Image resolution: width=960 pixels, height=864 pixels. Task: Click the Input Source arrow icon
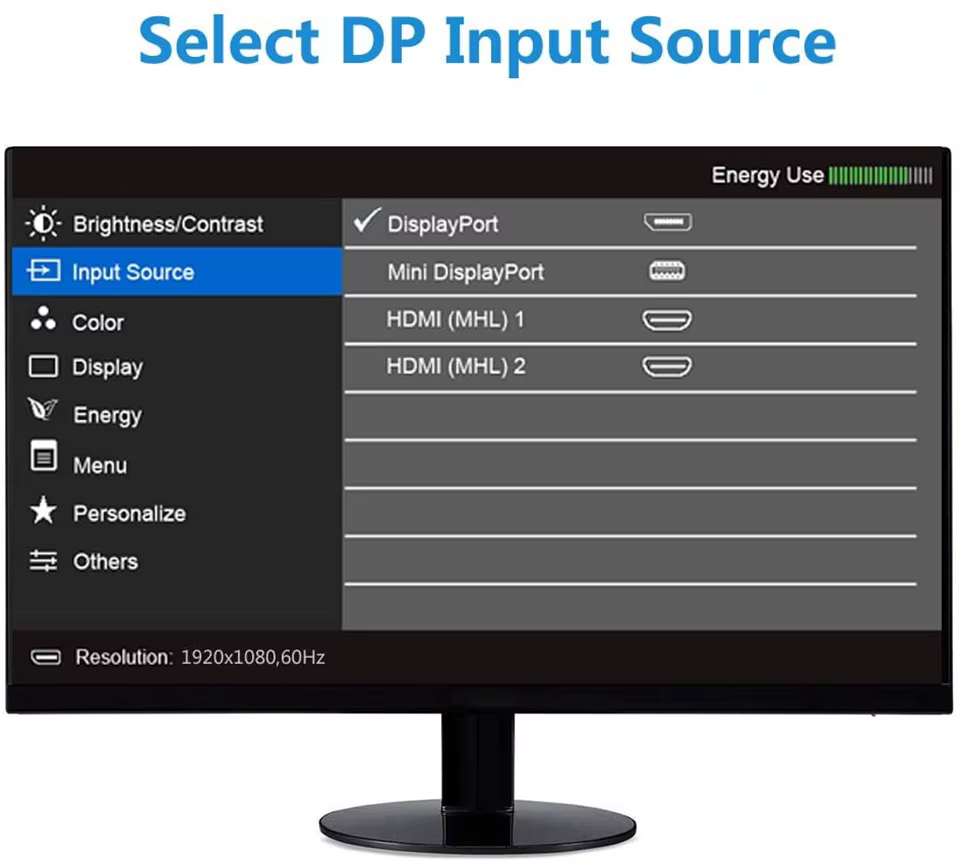pos(43,270)
